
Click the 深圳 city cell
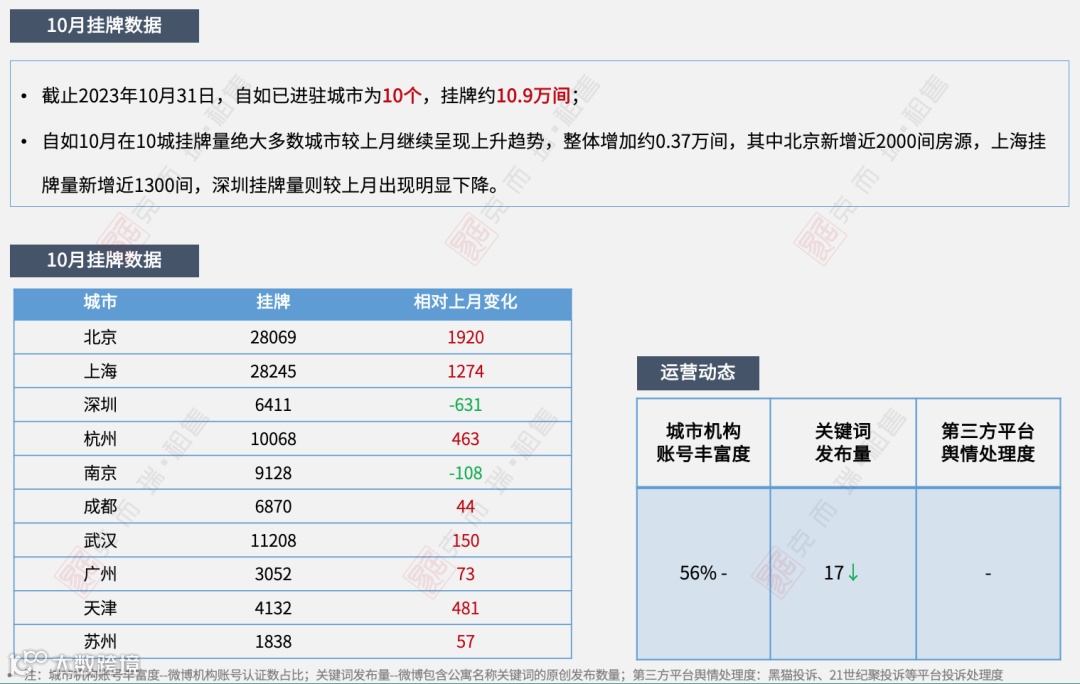(101, 404)
